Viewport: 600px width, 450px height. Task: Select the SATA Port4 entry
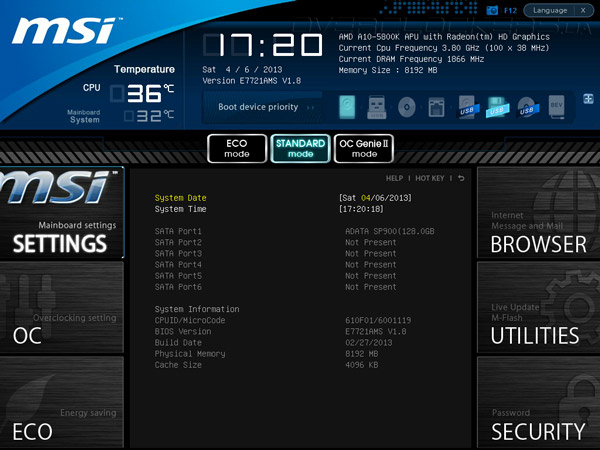178,264
